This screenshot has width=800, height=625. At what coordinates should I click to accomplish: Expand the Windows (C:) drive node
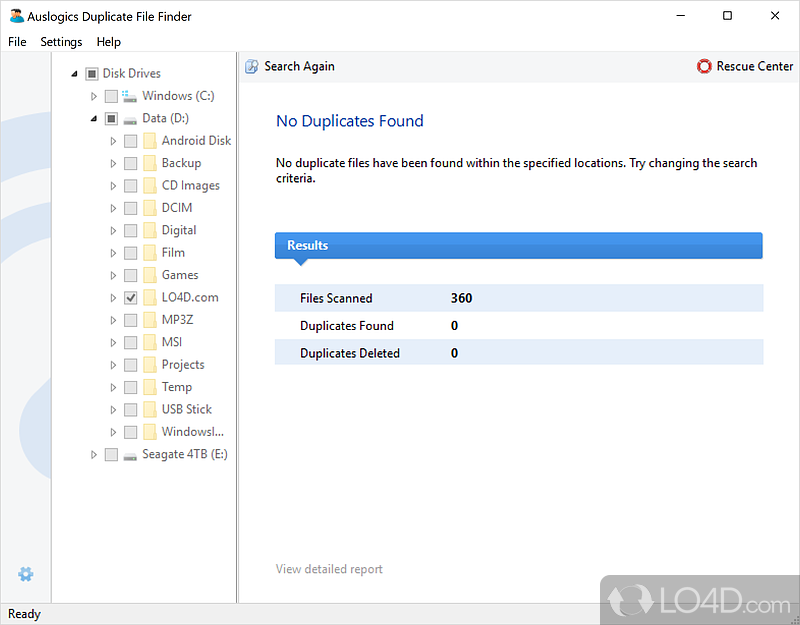point(94,96)
